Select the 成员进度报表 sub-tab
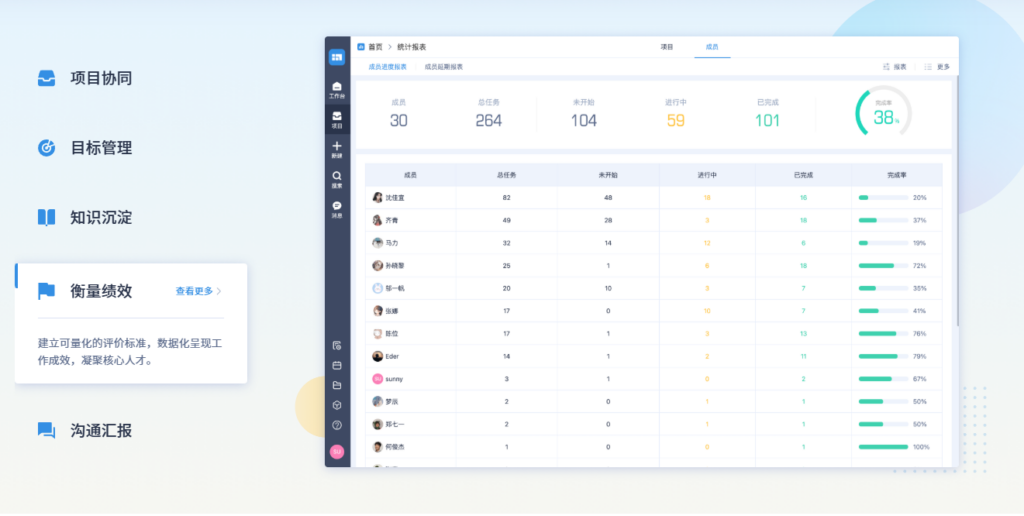 [x=387, y=67]
